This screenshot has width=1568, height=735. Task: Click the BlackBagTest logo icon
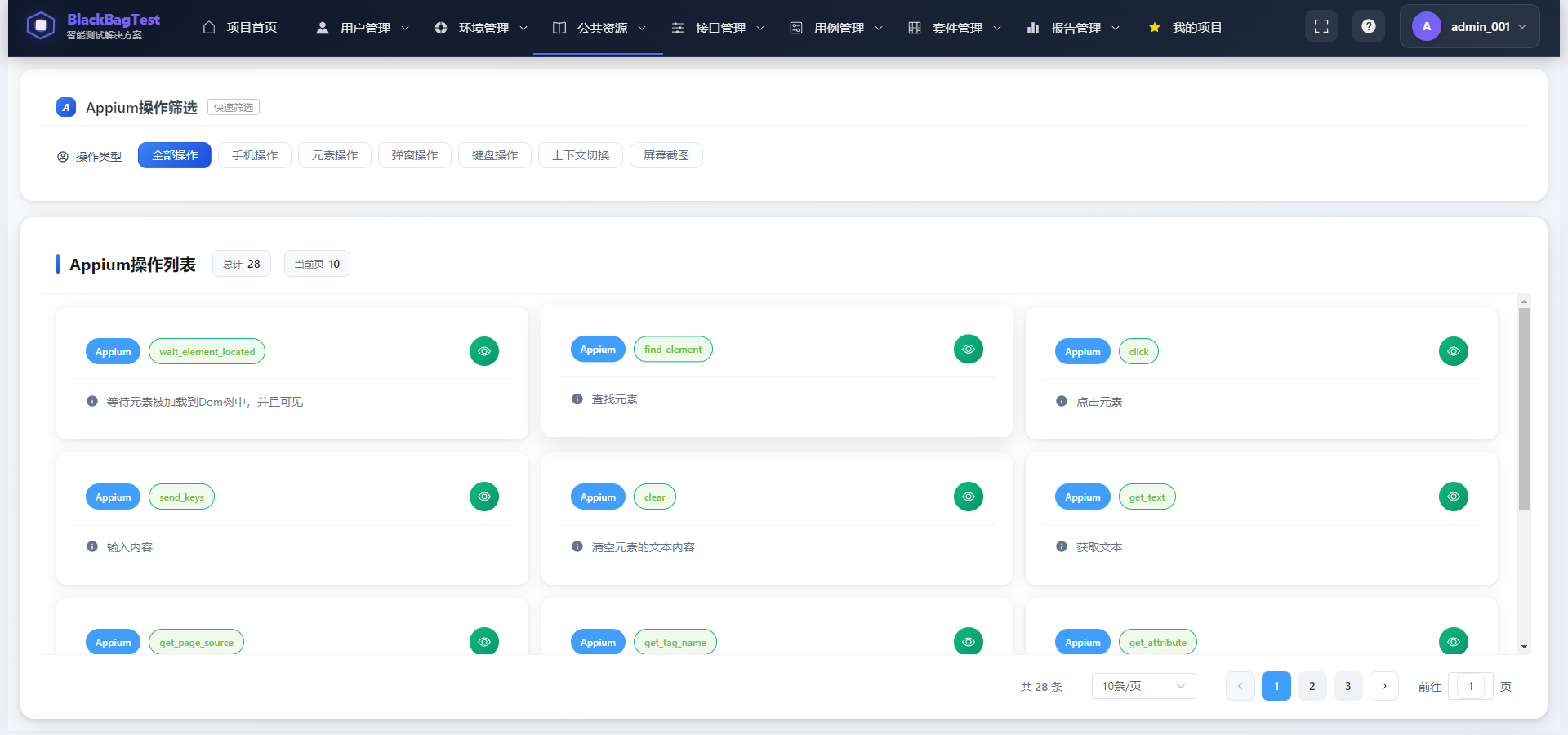tap(40, 25)
